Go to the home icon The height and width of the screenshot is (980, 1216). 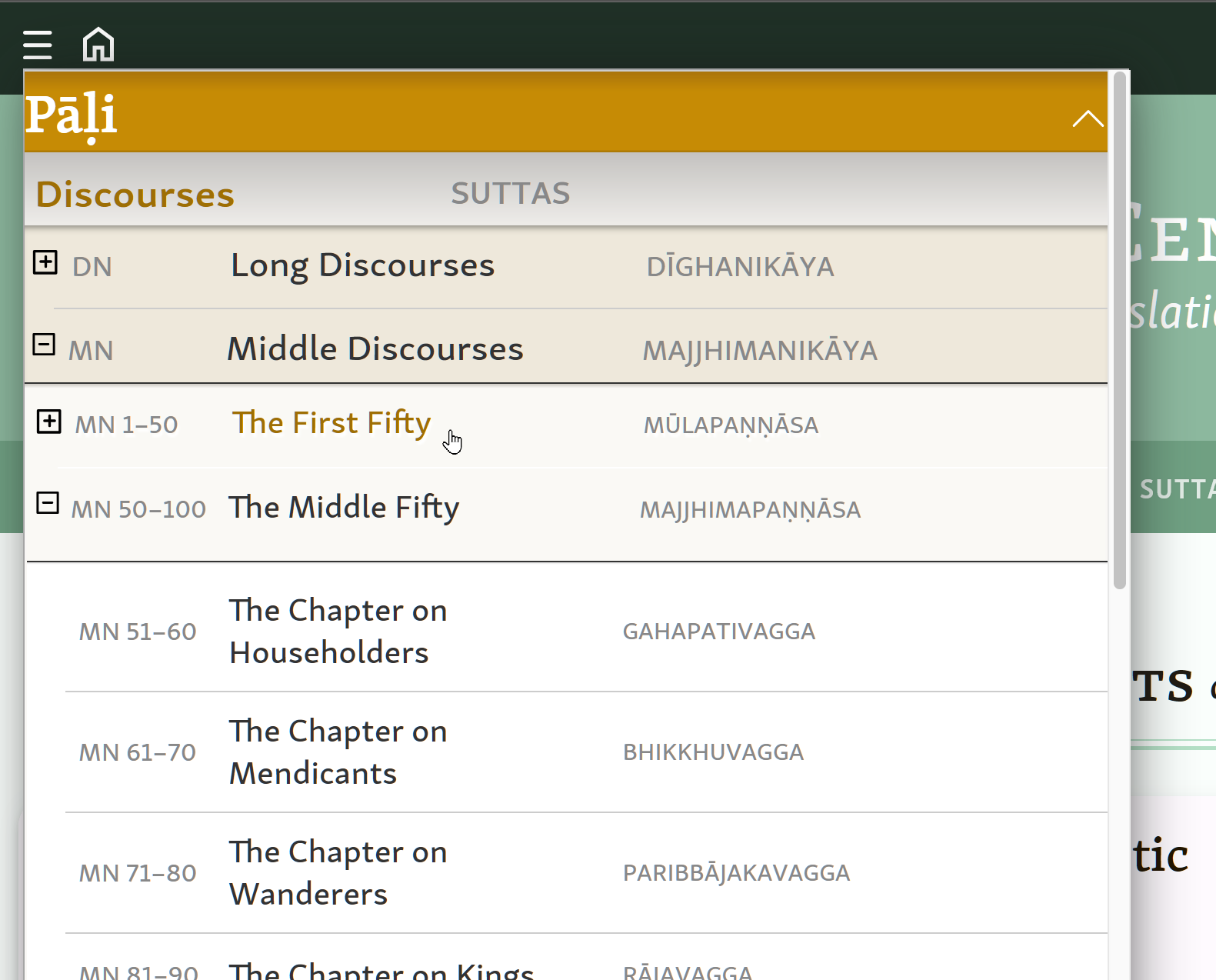[x=98, y=44]
